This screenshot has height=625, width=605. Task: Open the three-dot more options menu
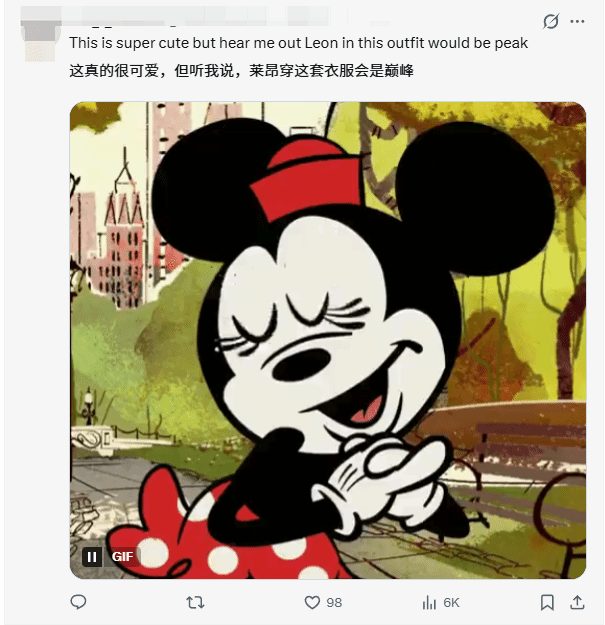pos(577,22)
